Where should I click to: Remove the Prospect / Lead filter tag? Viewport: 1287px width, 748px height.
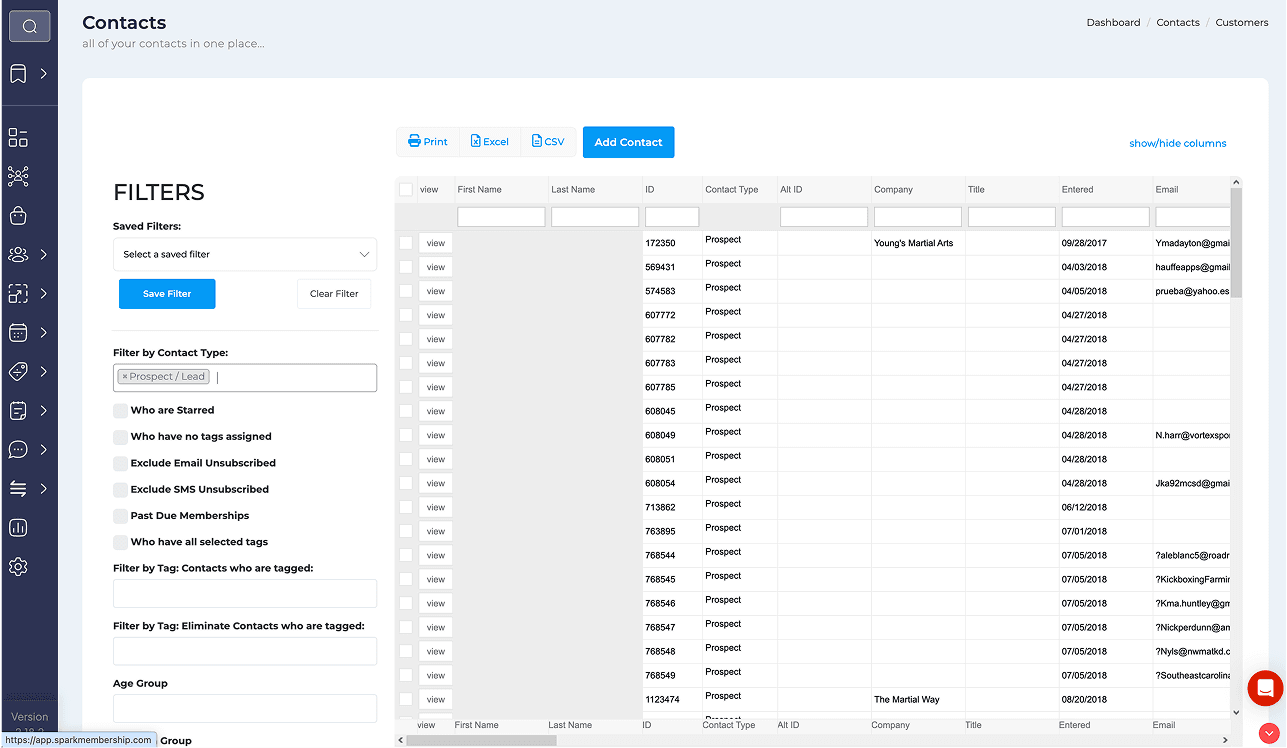pyautogui.click(x=125, y=377)
